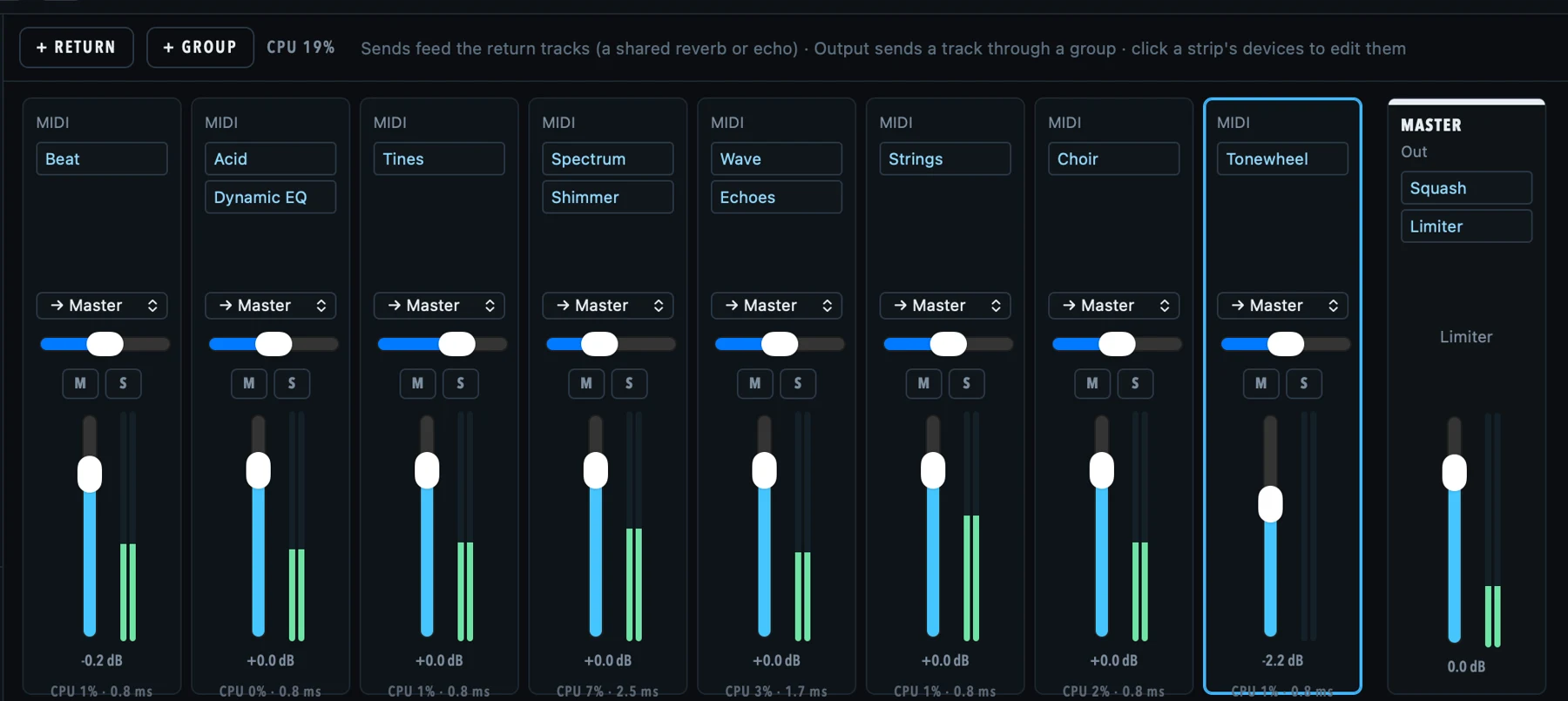Open the Choir track output dropdown
Screen dimensions: 1568x701
point(1114,306)
